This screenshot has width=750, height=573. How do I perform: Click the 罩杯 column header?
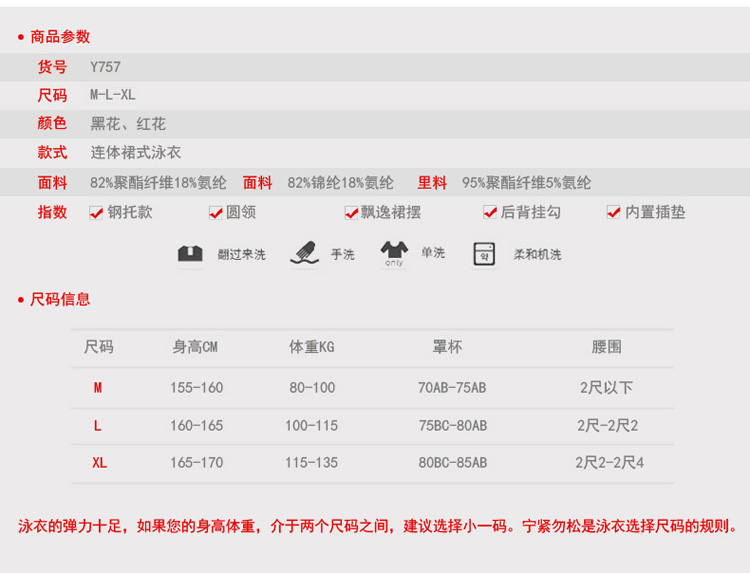tap(447, 347)
